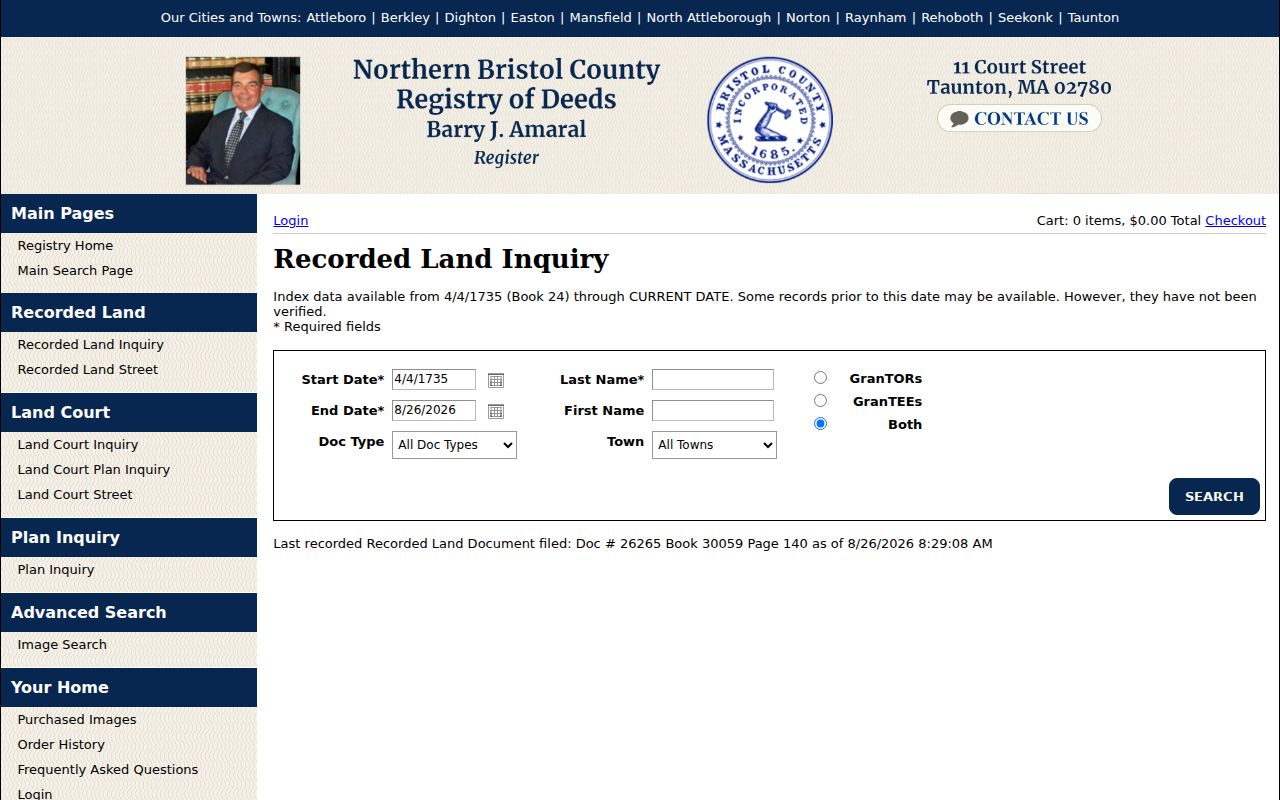Click the Register's portrait photo
Viewport: 1280px width, 800px height.
243,121
